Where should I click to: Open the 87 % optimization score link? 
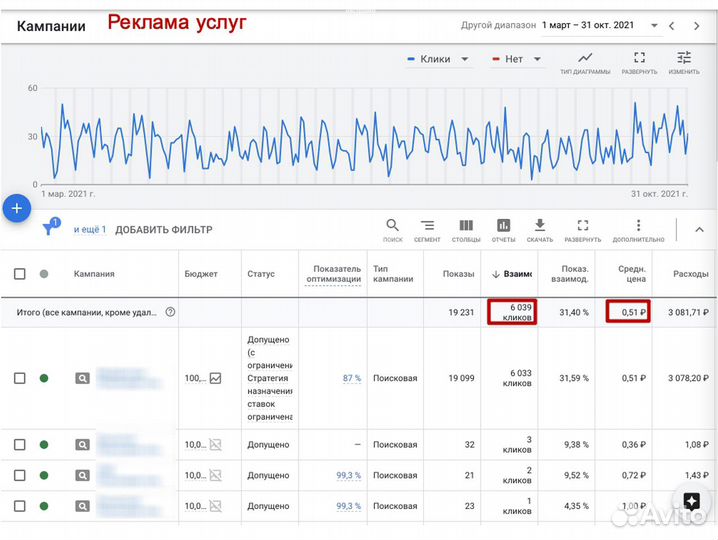point(352,378)
